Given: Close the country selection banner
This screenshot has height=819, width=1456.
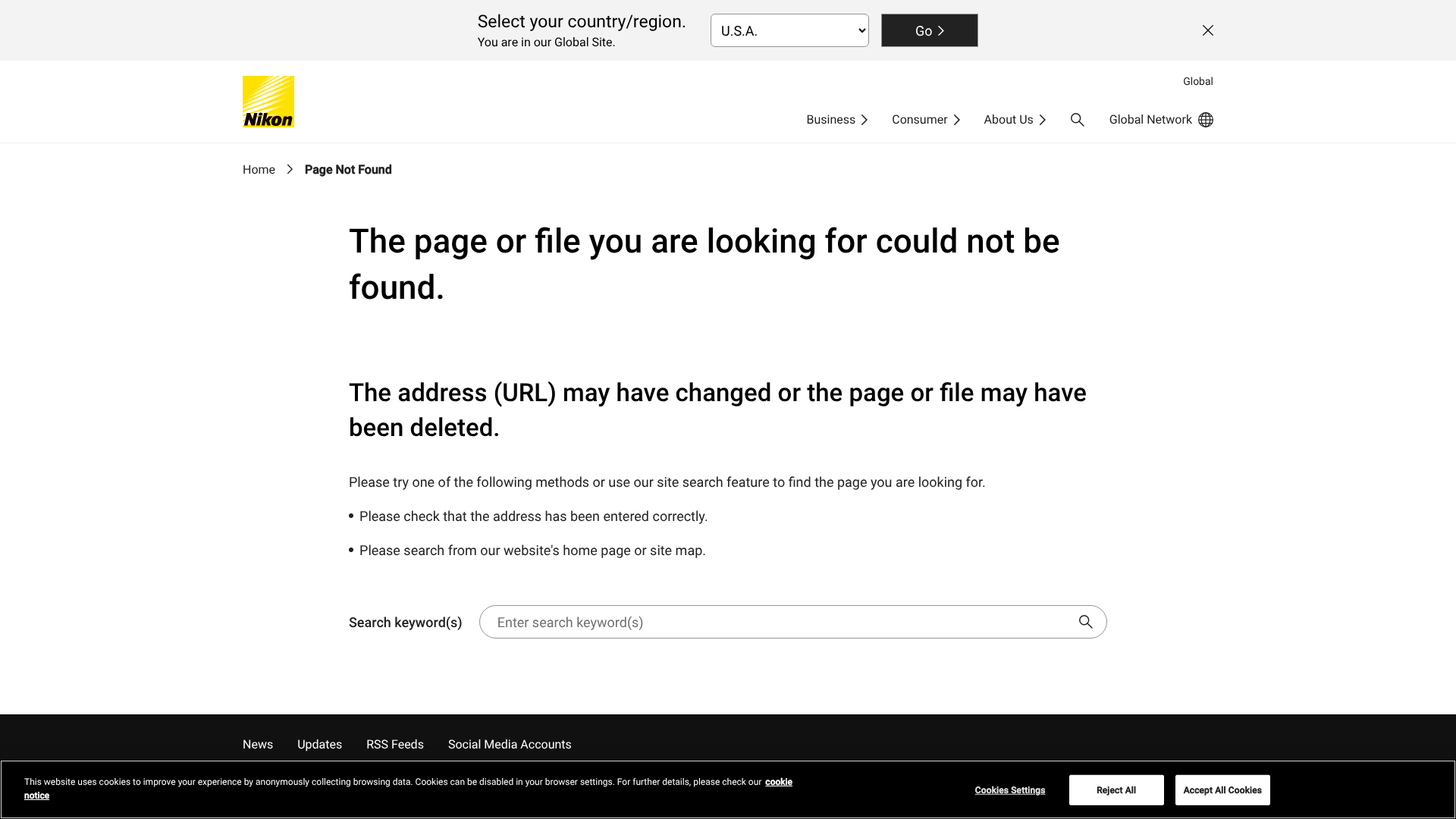Looking at the screenshot, I should coord(1207,30).
